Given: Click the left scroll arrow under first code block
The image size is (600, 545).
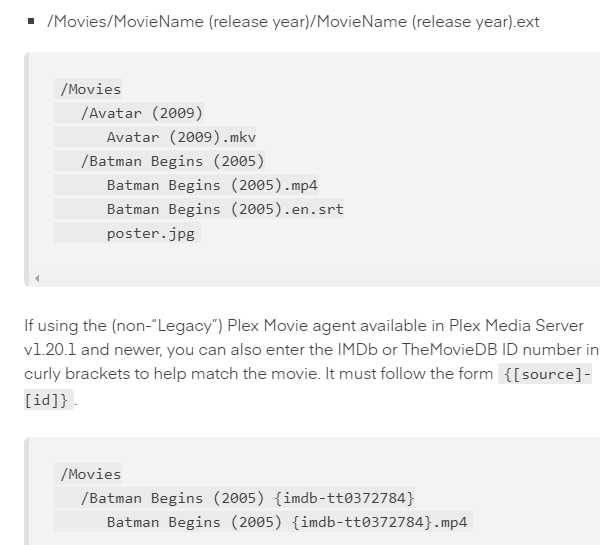Looking at the screenshot, I should tap(36, 278).
